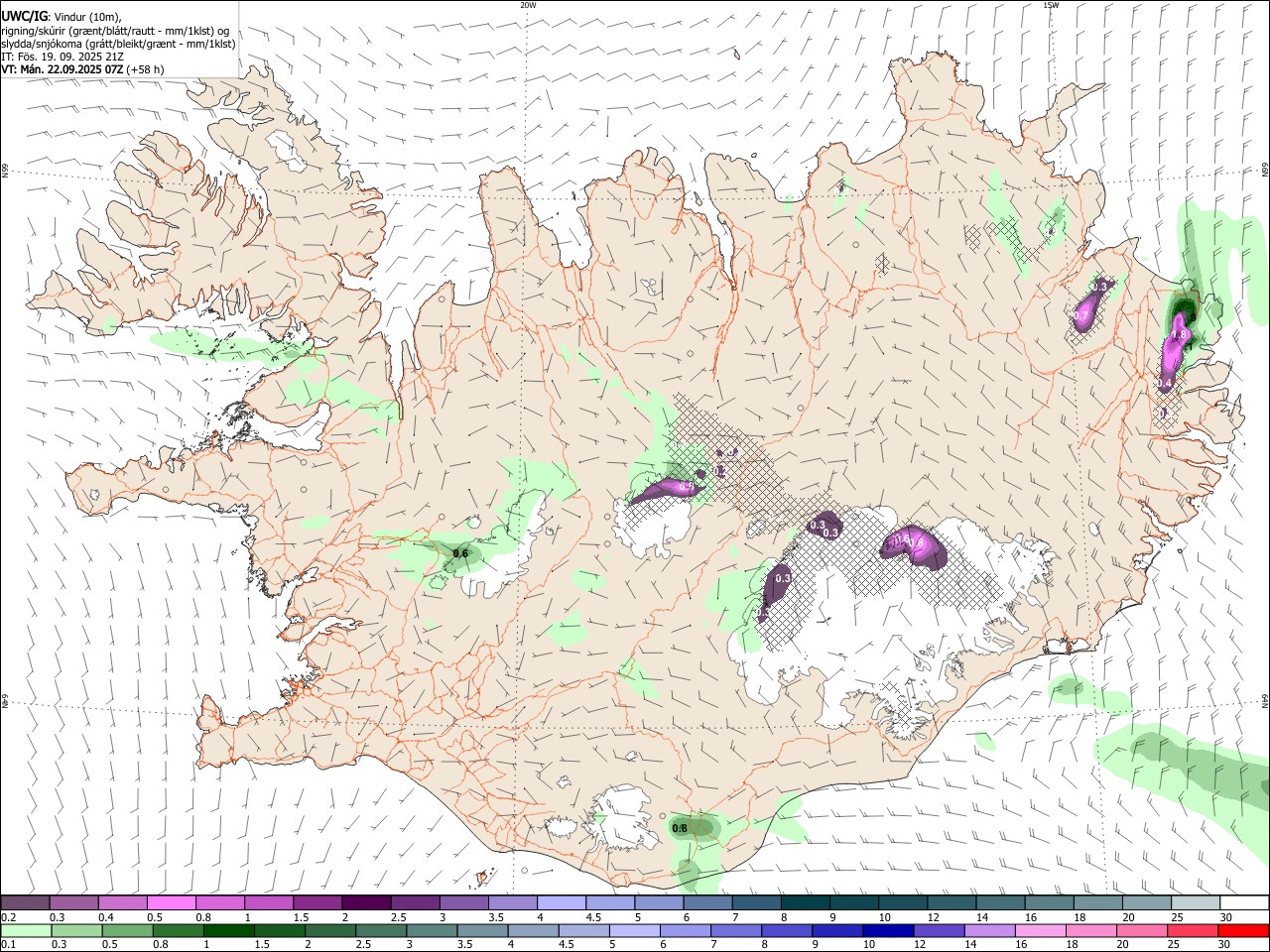Click the pale gray 25 swatch in the upper legend row
Viewport: 1270px width, 952px height.
pyautogui.click(x=1196, y=902)
